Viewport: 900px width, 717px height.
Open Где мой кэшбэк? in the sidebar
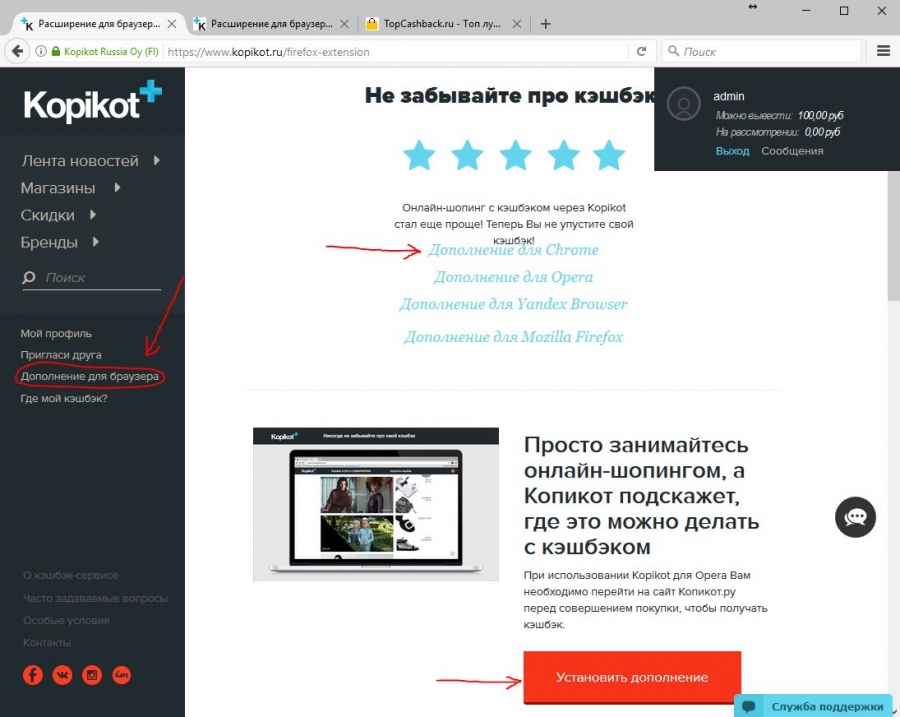[64, 398]
